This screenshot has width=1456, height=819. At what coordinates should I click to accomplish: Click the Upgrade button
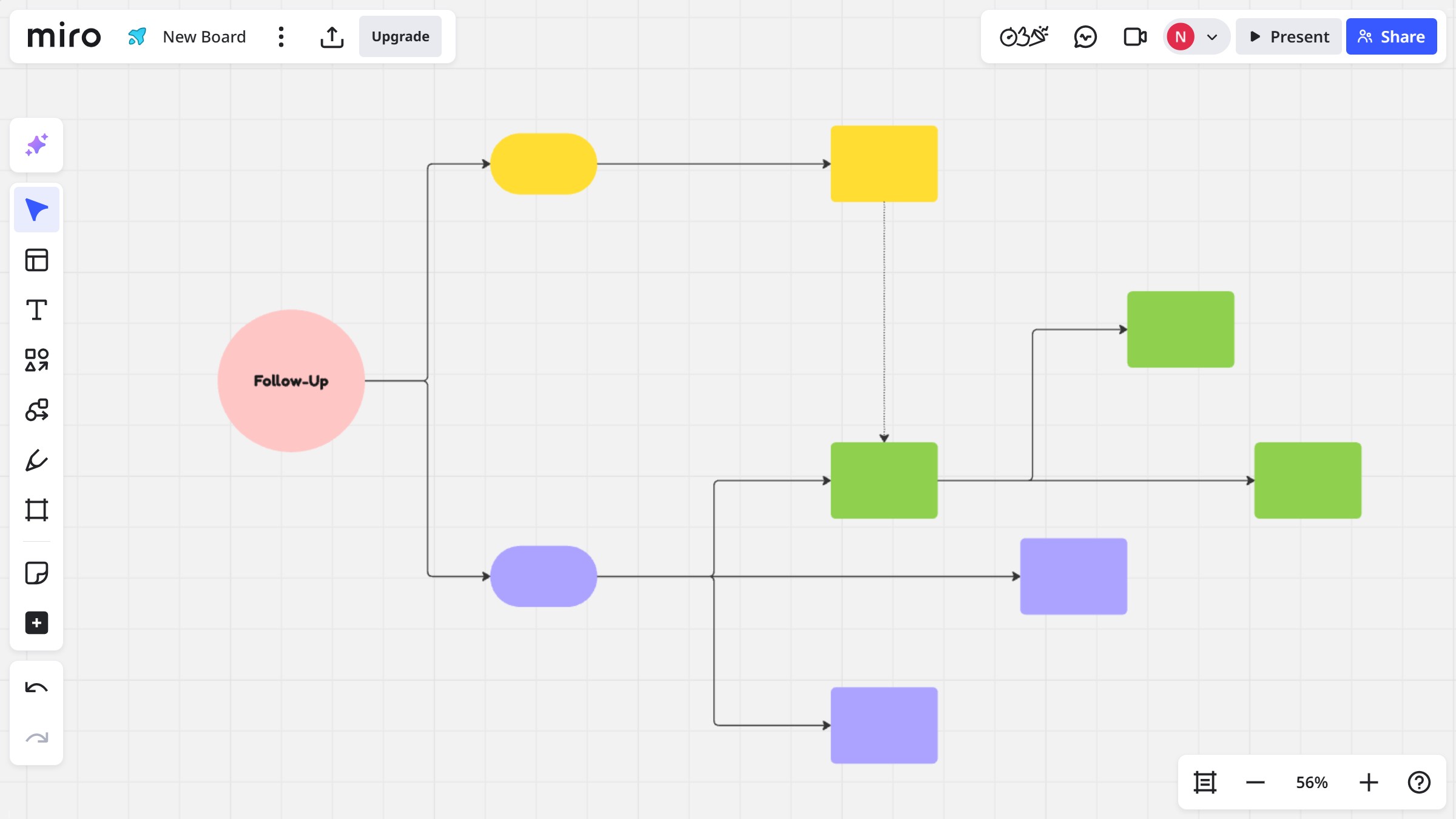tap(400, 36)
